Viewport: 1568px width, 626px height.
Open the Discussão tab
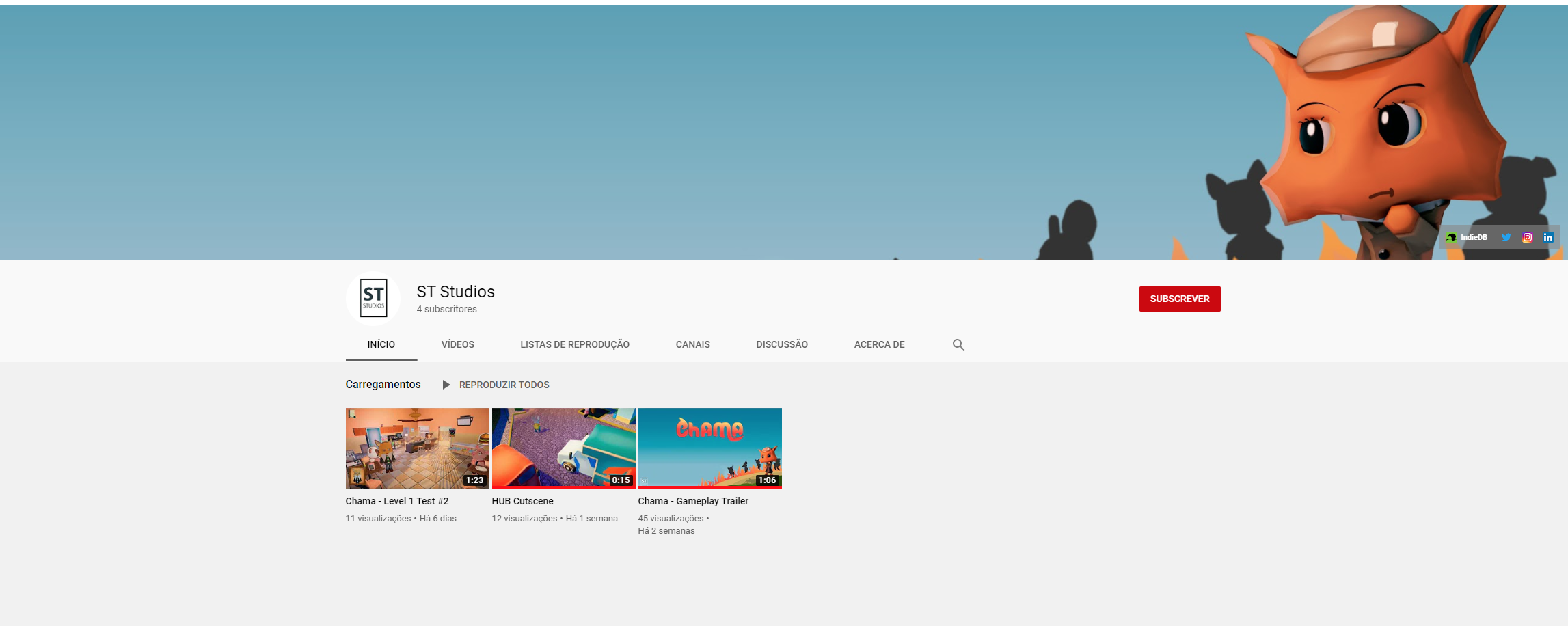tap(782, 344)
